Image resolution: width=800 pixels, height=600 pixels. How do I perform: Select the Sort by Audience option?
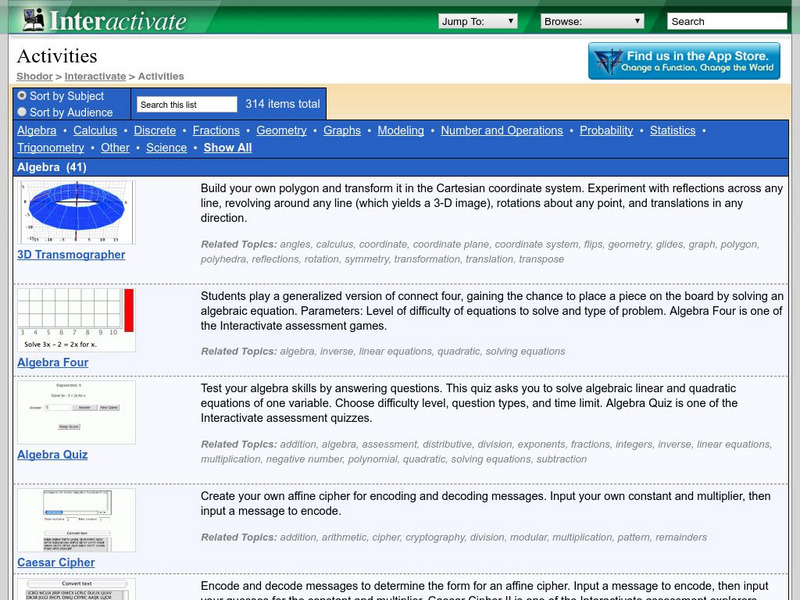click(x=22, y=110)
